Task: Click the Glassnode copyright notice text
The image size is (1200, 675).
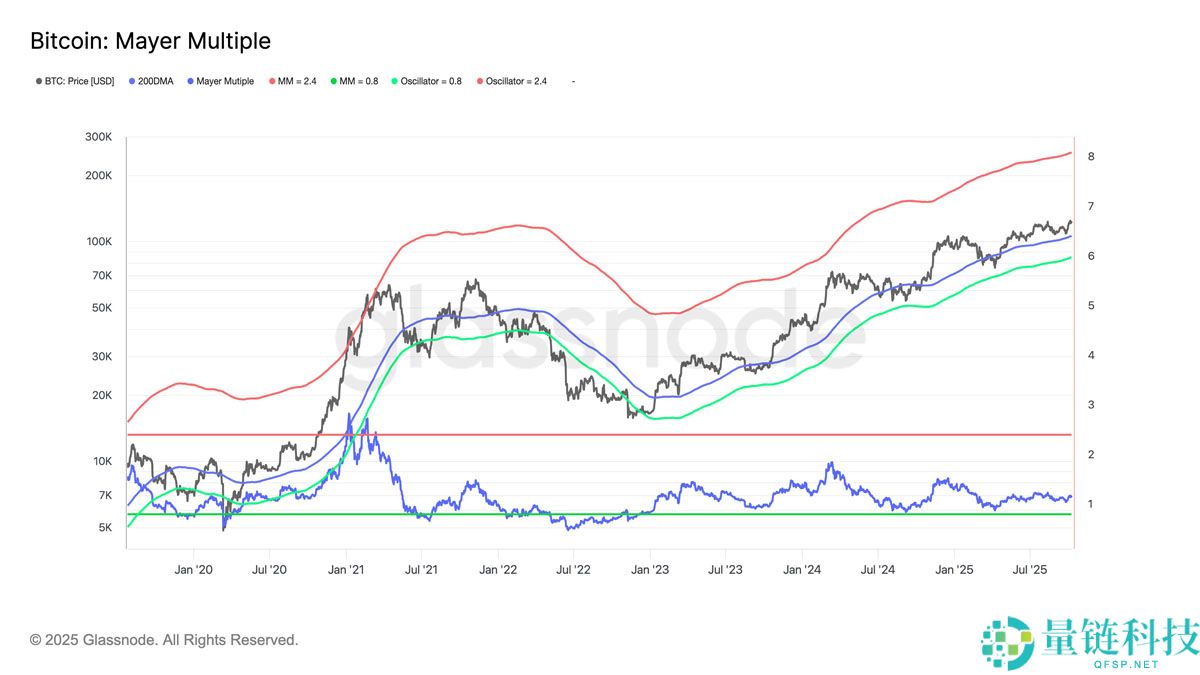Action: tap(164, 640)
